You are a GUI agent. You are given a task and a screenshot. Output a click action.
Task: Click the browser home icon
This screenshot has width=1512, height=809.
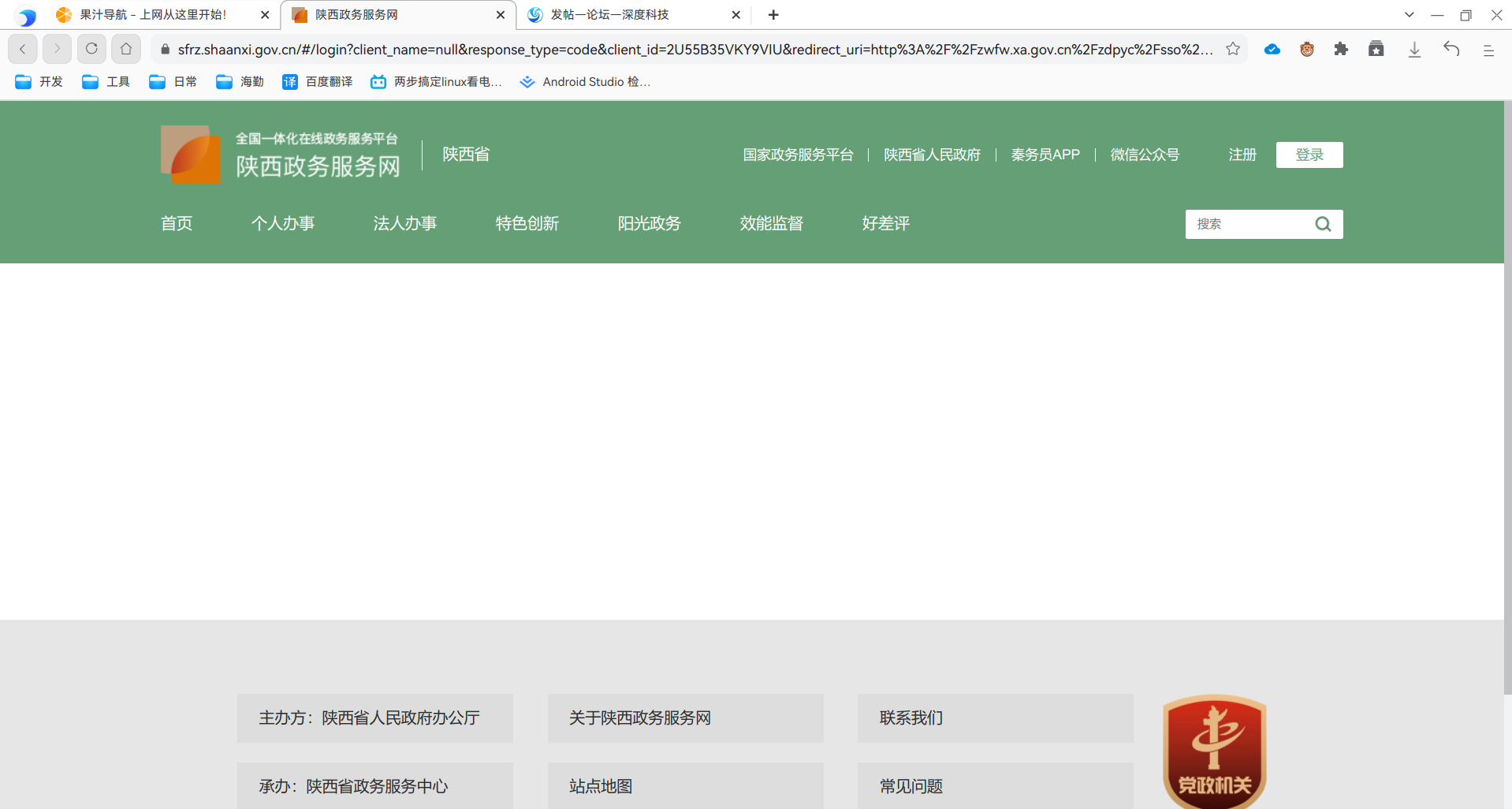pos(126,49)
